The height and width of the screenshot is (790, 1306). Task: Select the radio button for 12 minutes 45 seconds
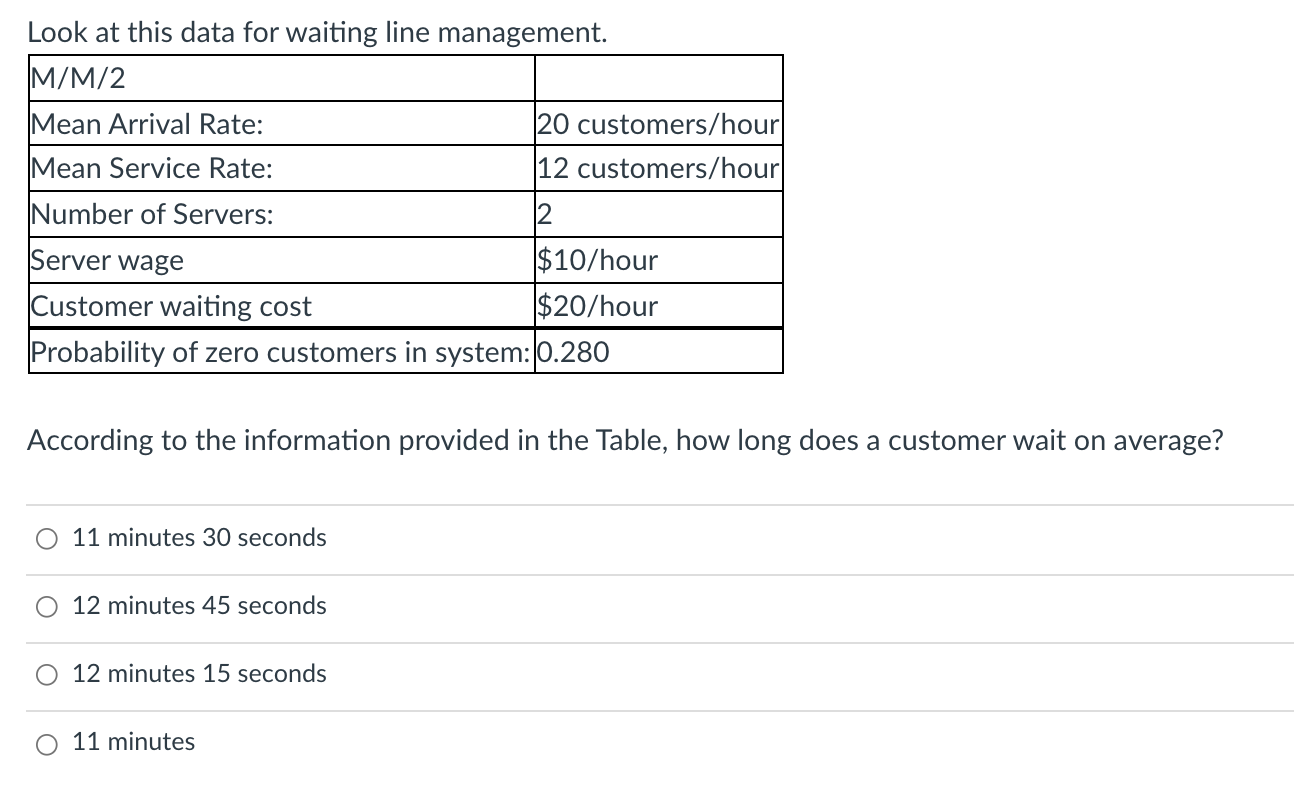(45, 606)
